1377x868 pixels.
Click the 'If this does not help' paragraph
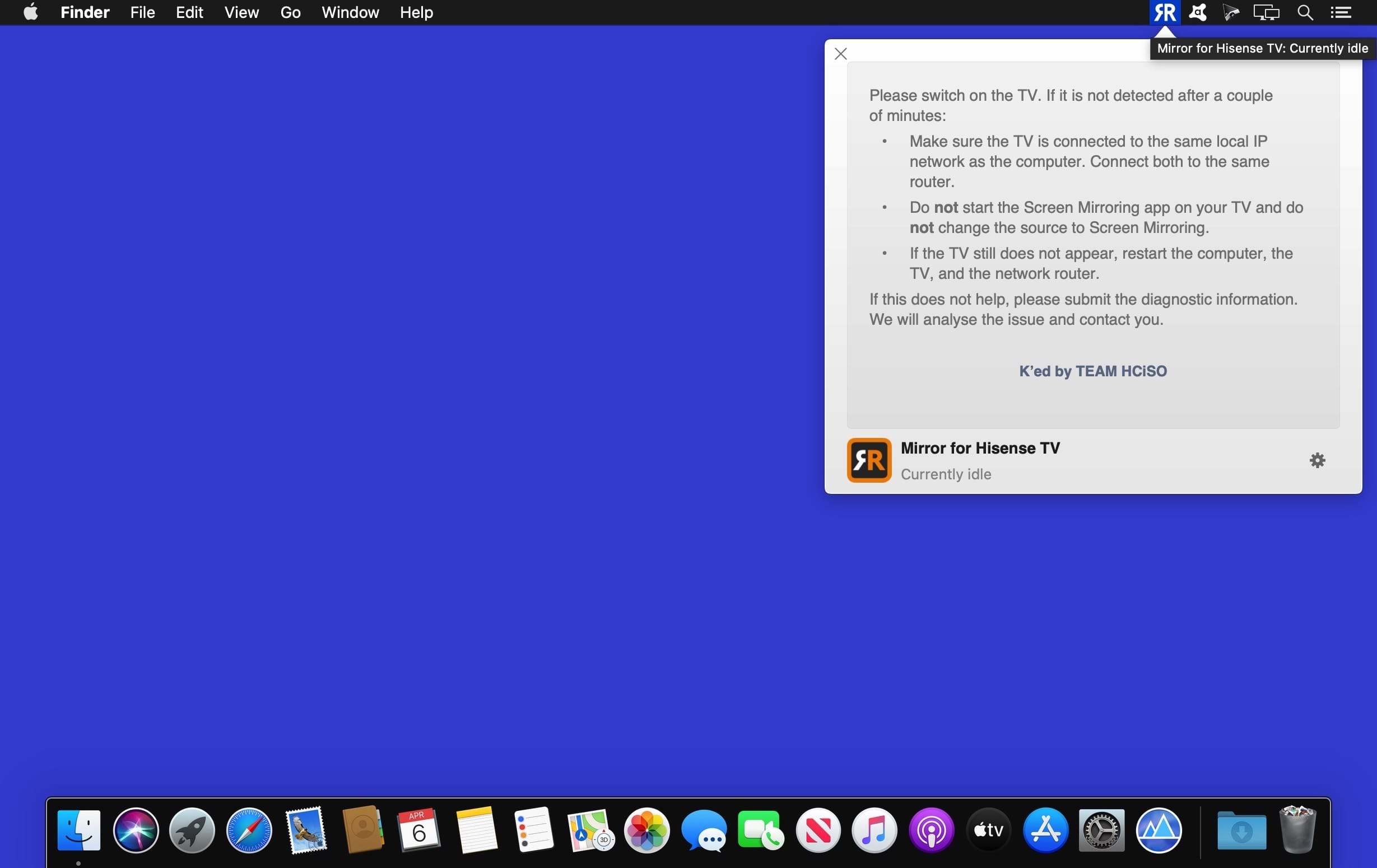(x=1083, y=309)
